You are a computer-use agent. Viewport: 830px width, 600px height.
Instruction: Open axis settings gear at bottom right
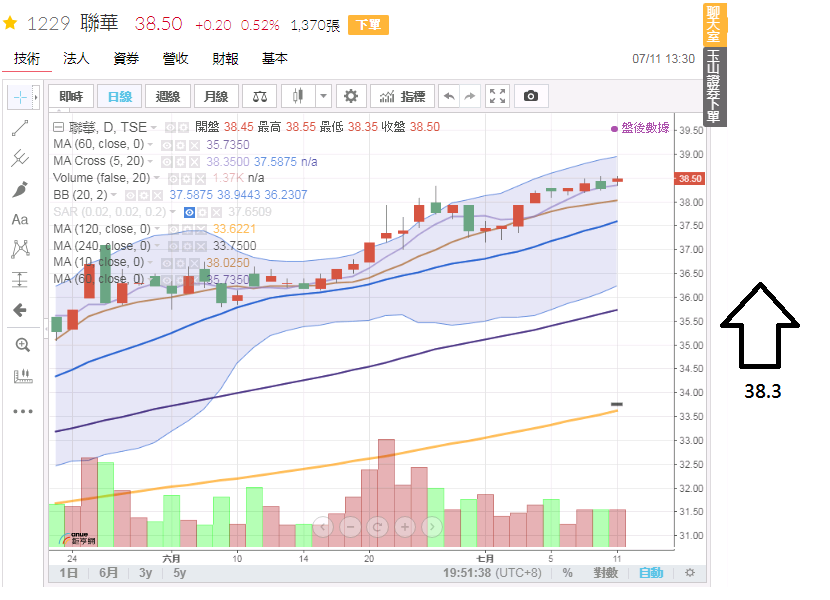pyautogui.click(x=690, y=572)
